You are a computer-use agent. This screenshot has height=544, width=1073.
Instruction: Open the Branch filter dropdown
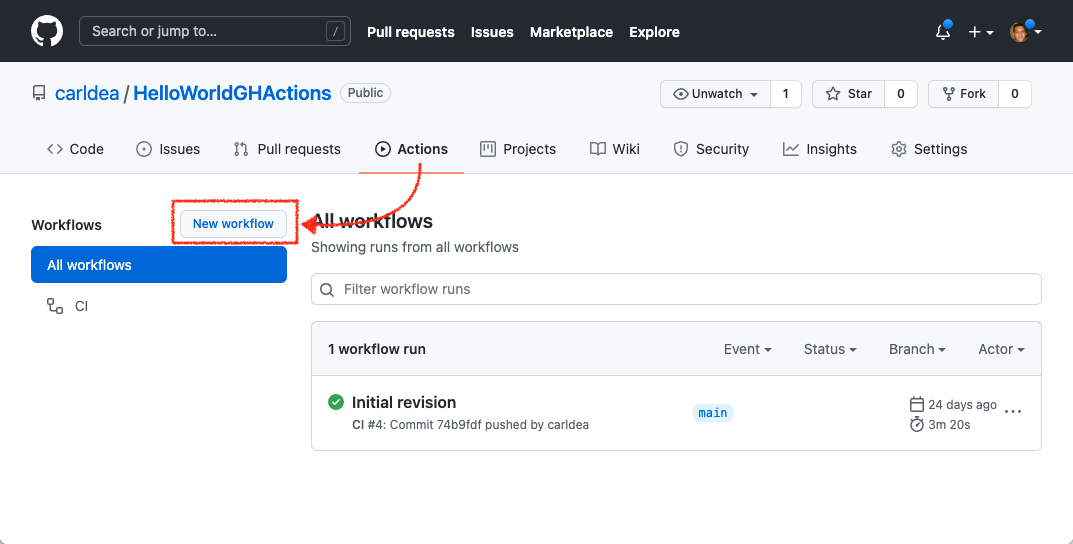917,349
